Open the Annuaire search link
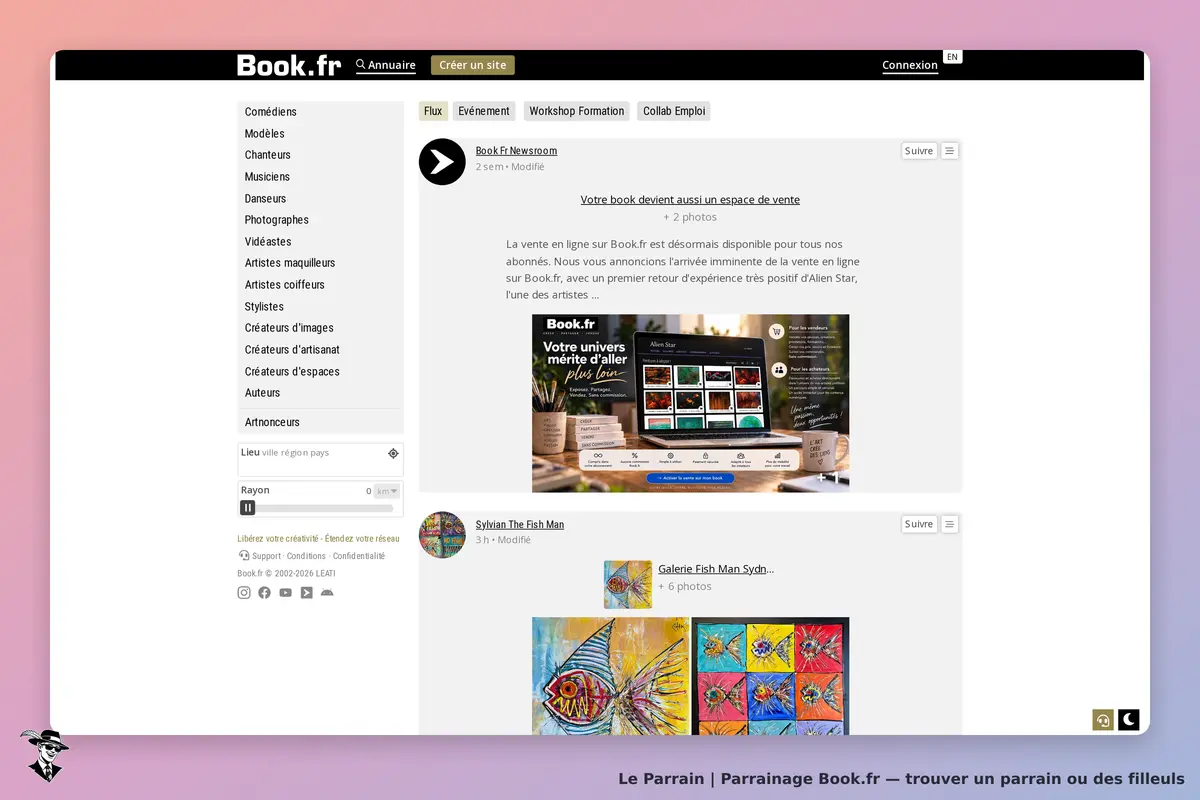1200x800 pixels. click(386, 65)
